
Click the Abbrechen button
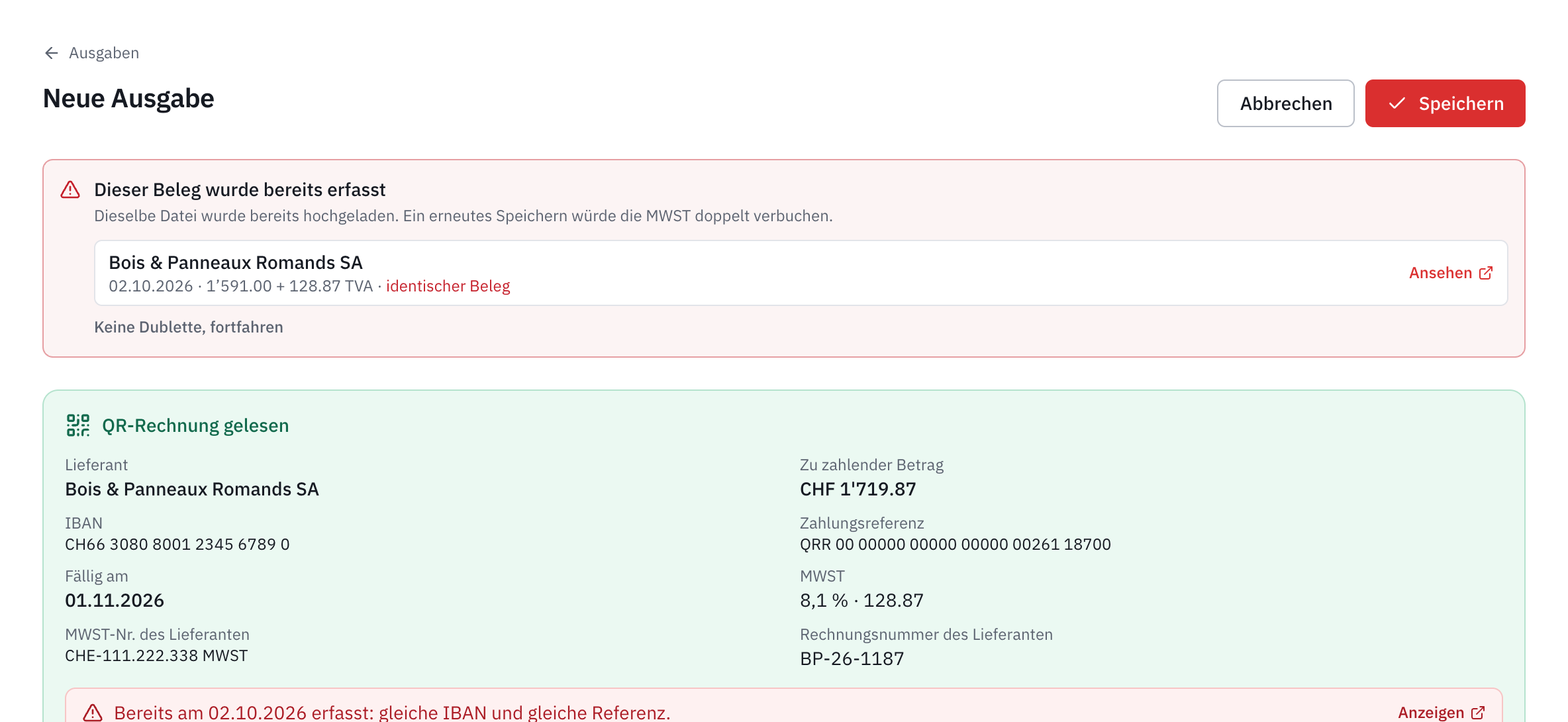tap(1285, 103)
